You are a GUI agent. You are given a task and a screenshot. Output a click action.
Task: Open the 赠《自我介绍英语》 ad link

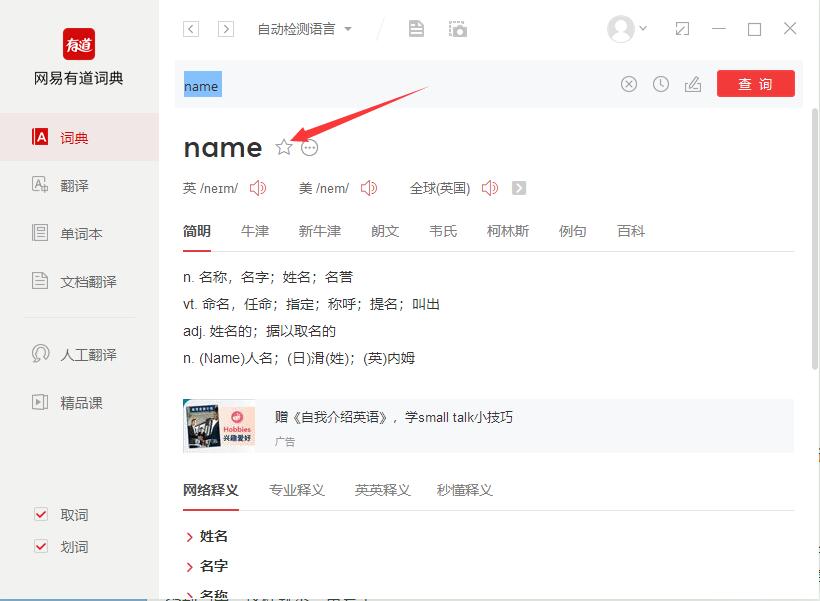[394, 417]
